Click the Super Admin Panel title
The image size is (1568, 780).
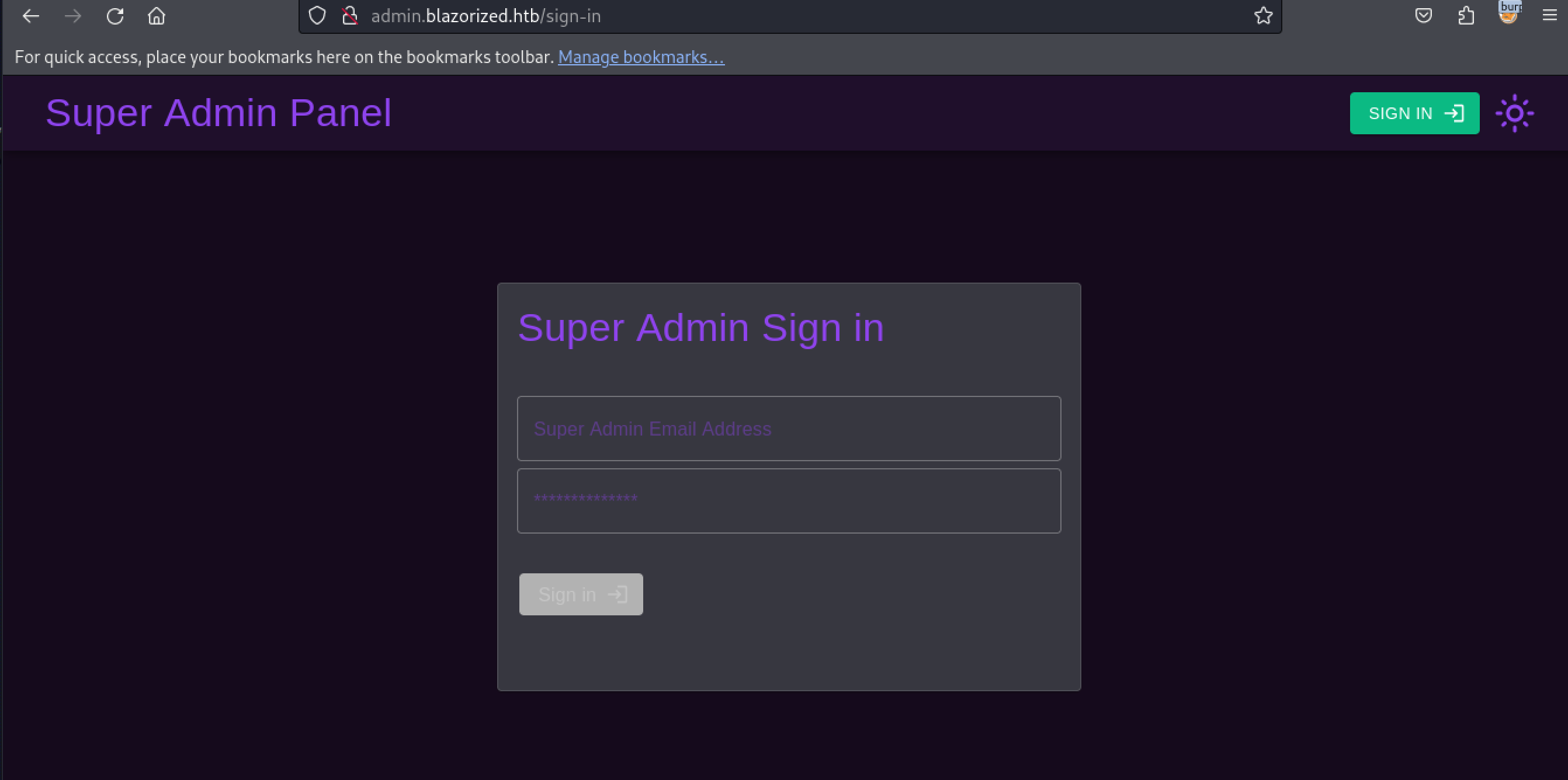click(x=218, y=113)
